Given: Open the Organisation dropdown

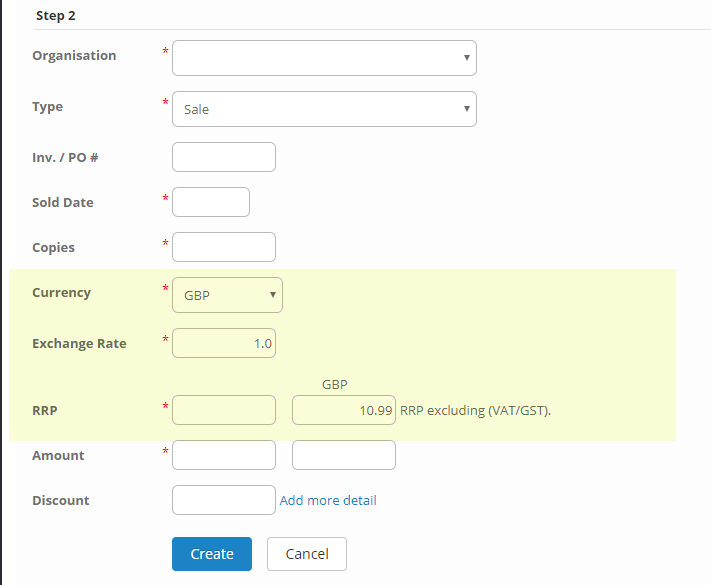Looking at the screenshot, I should point(324,58).
